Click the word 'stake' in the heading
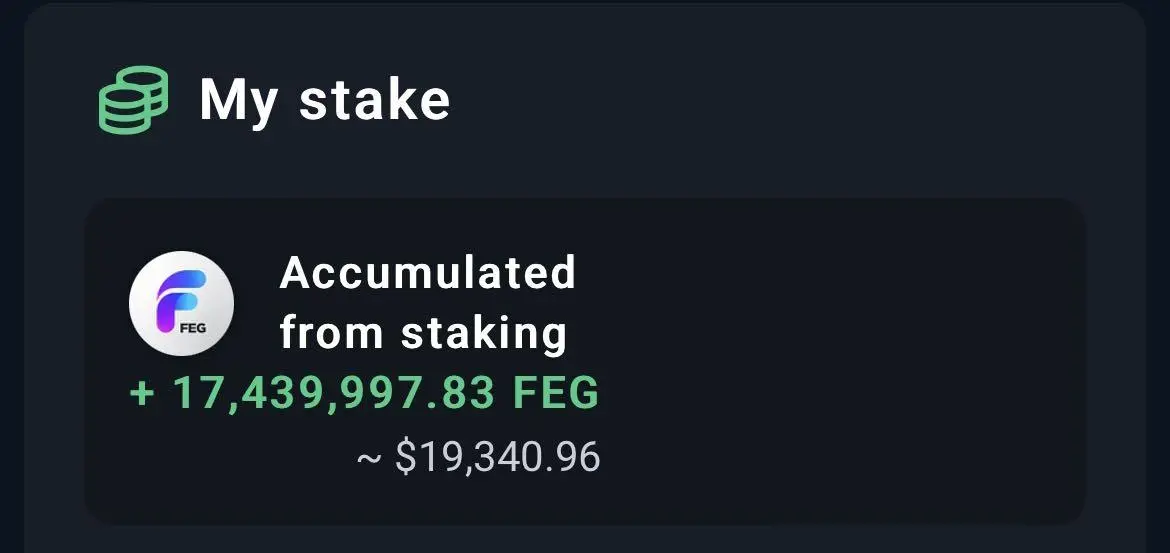 click(x=375, y=100)
